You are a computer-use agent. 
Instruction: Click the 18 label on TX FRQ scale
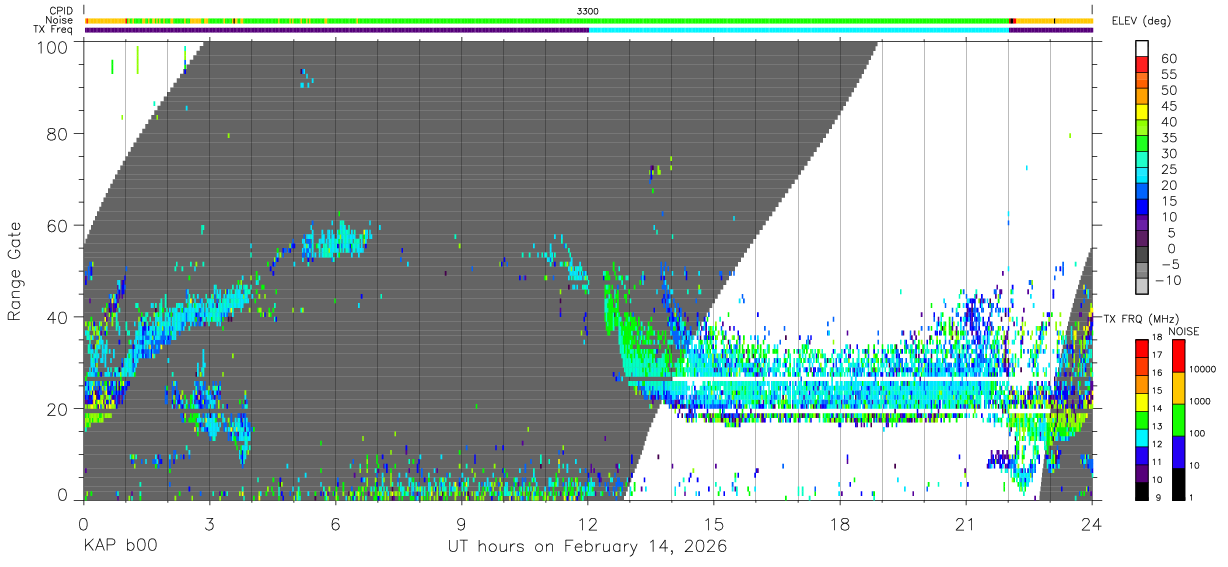1156,337
